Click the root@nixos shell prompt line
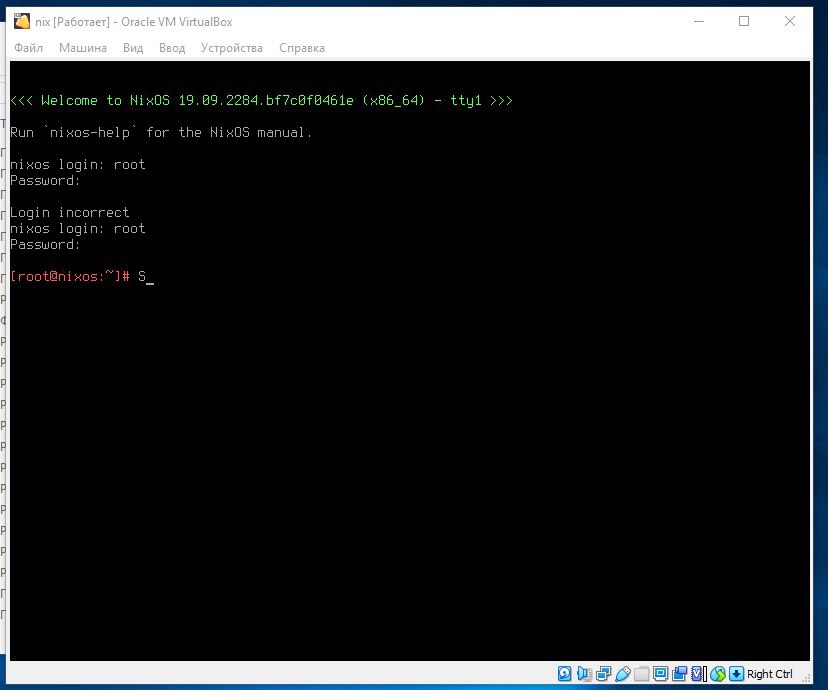Viewport: 828px width, 690px height. 82,276
